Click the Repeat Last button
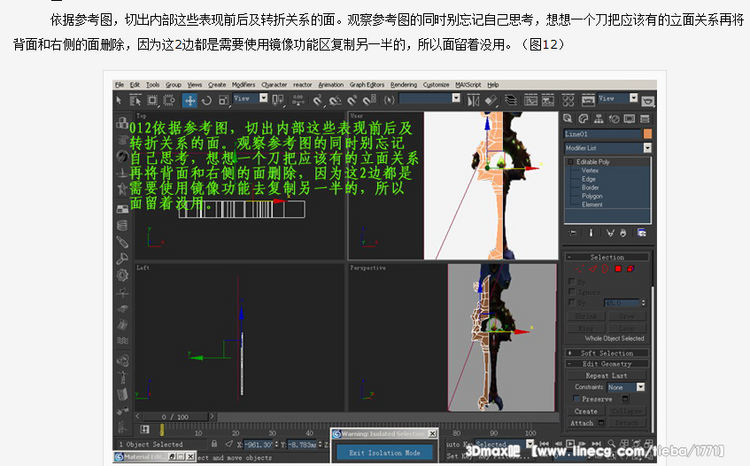This screenshot has height=466, width=750. pyautogui.click(x=607, y=376)
